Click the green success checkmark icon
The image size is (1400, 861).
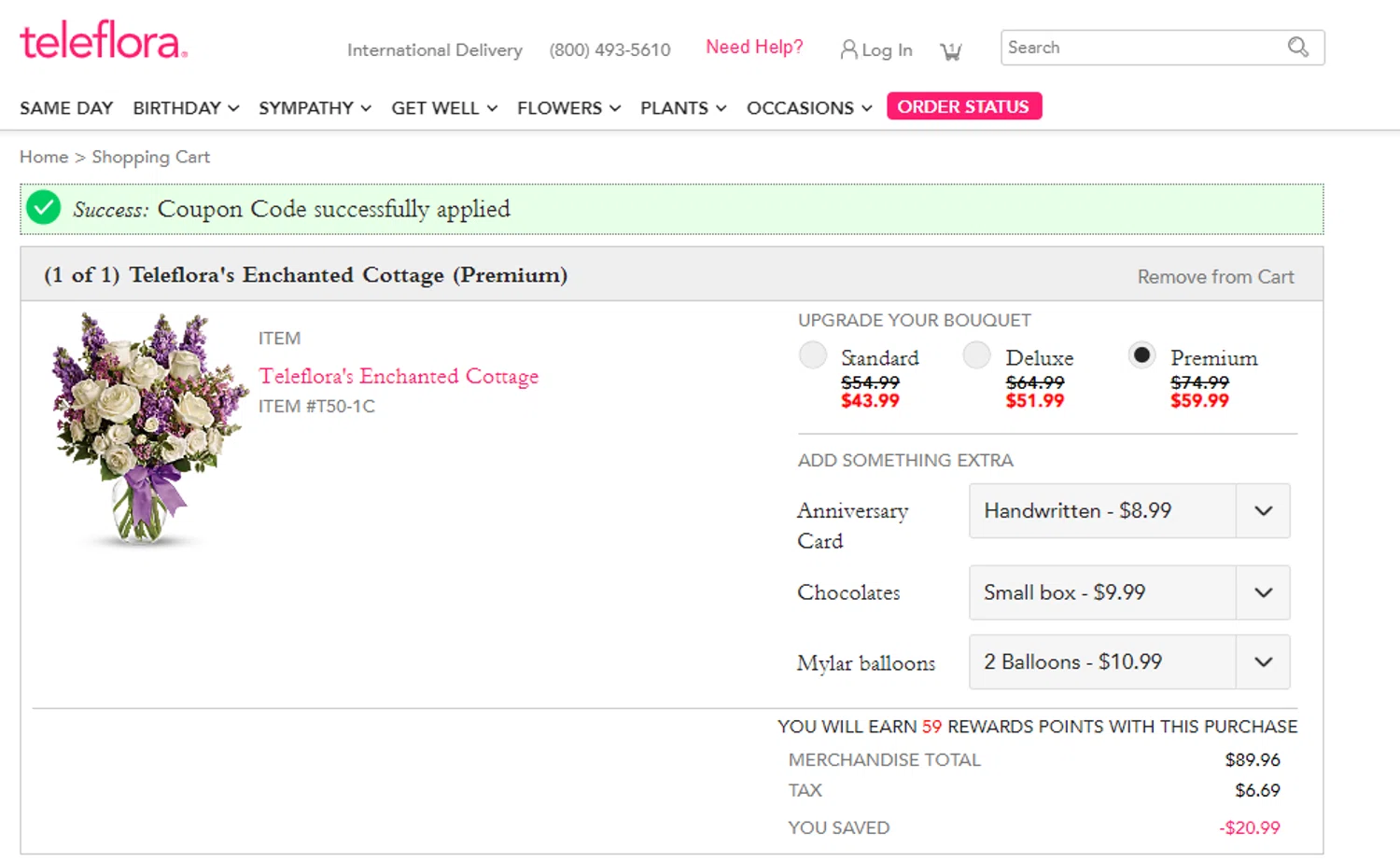tap(43, 207)
